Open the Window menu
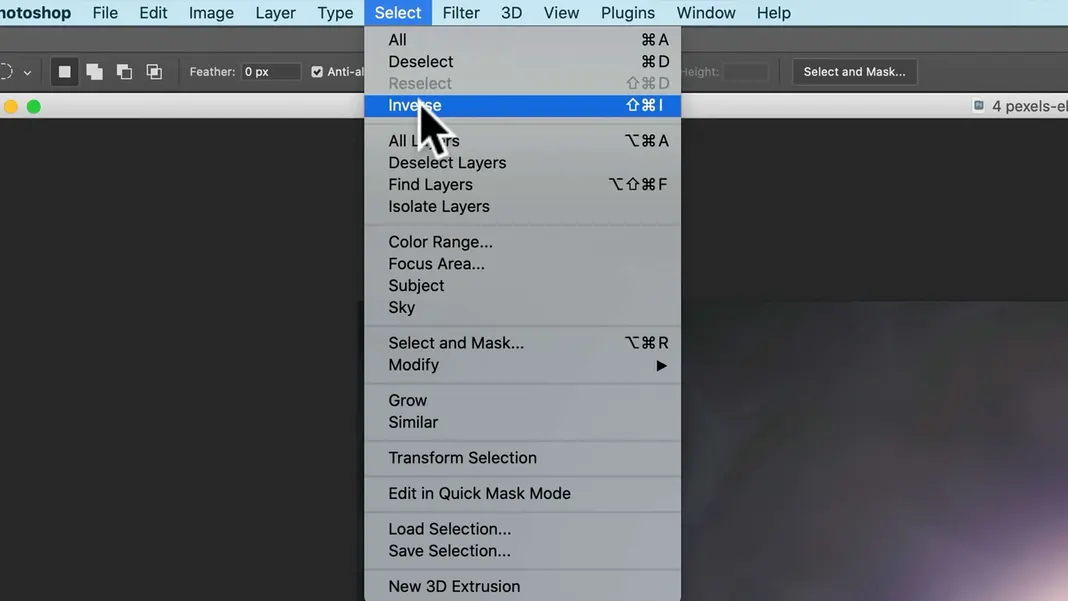Viewport: 1068px width, 601px height. [x=706, y=13]
